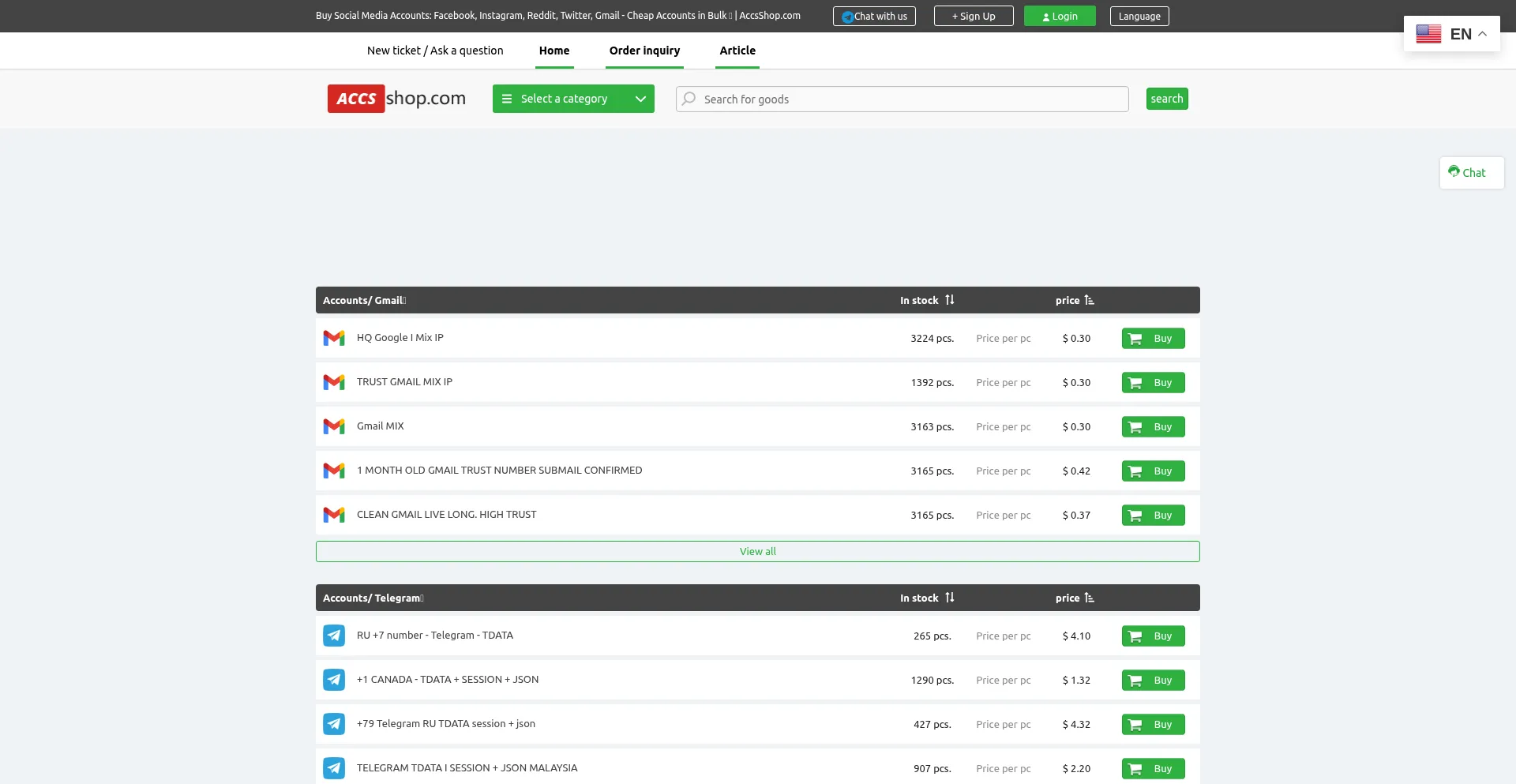The height and width of the screenshot is (784, 1516).
Task: Open the Article tab
Action: [737, 51]
